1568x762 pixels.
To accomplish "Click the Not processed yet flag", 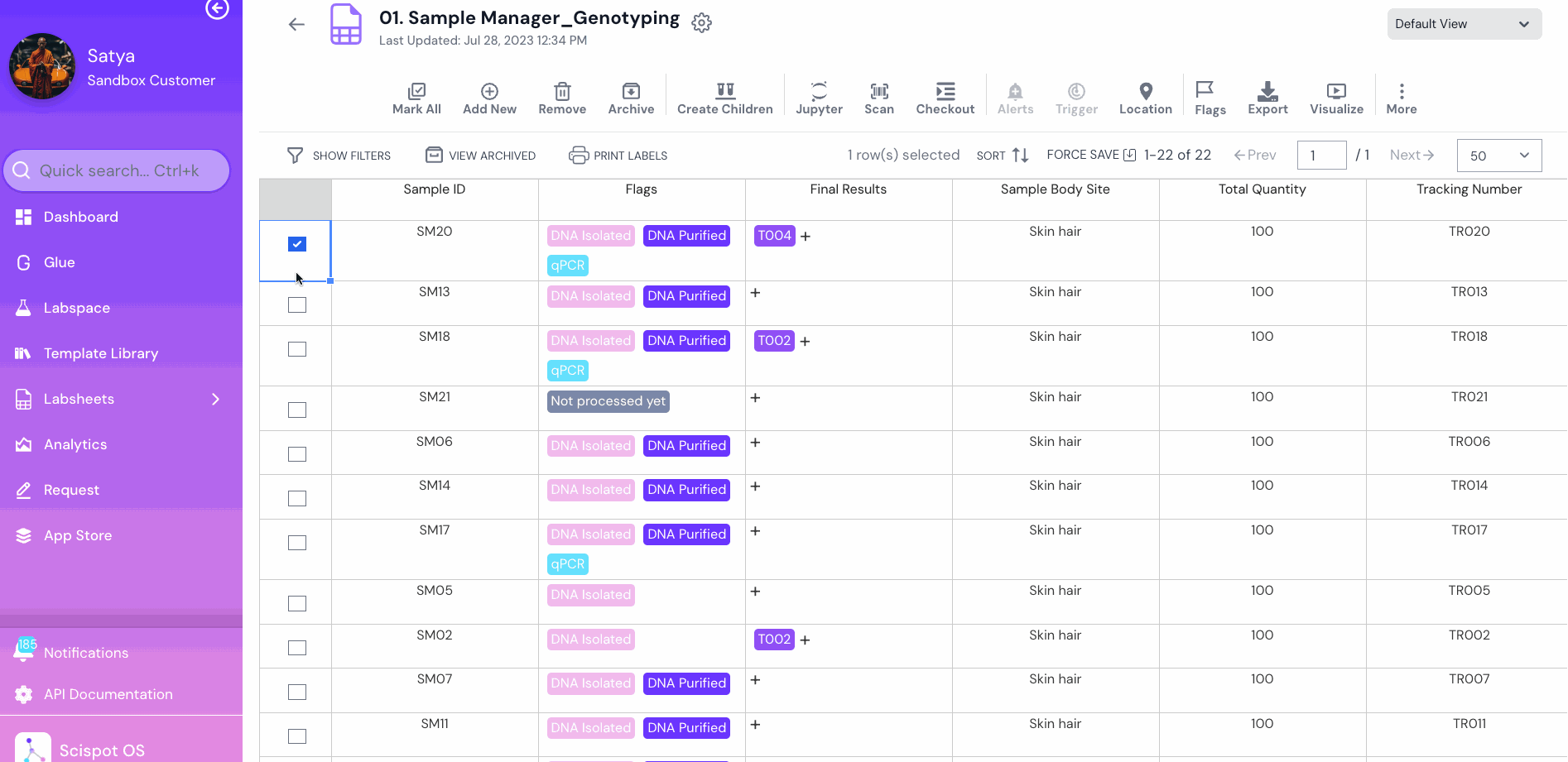I will coord(608,401).
